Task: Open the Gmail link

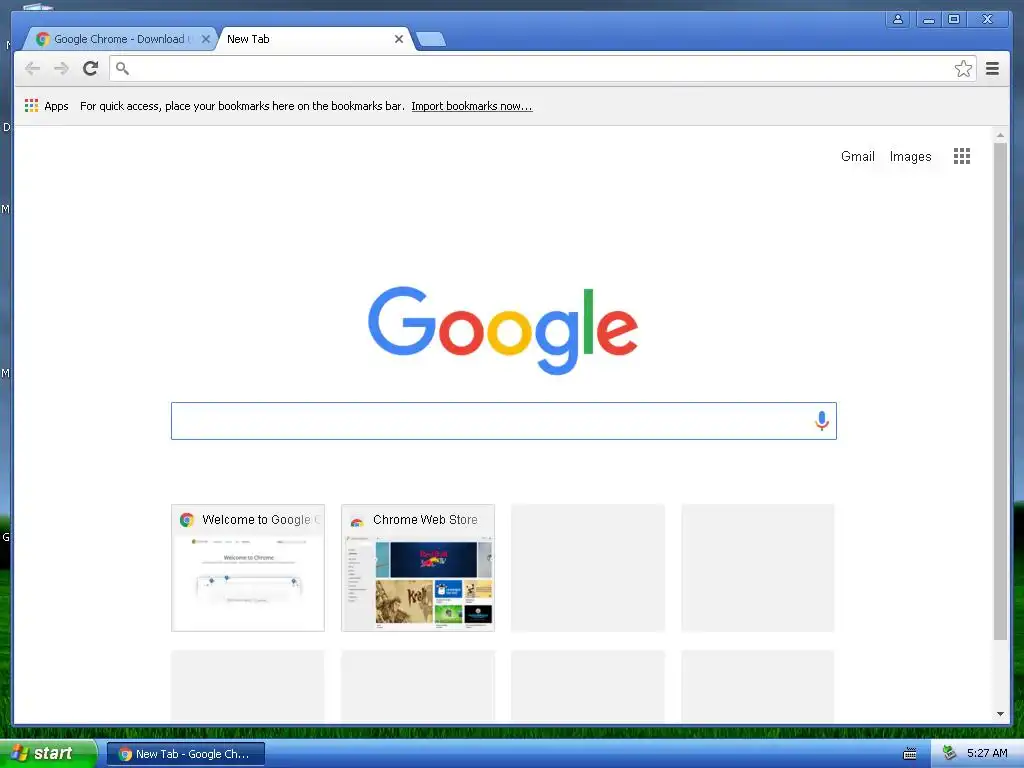Action: tap(857, 157)
